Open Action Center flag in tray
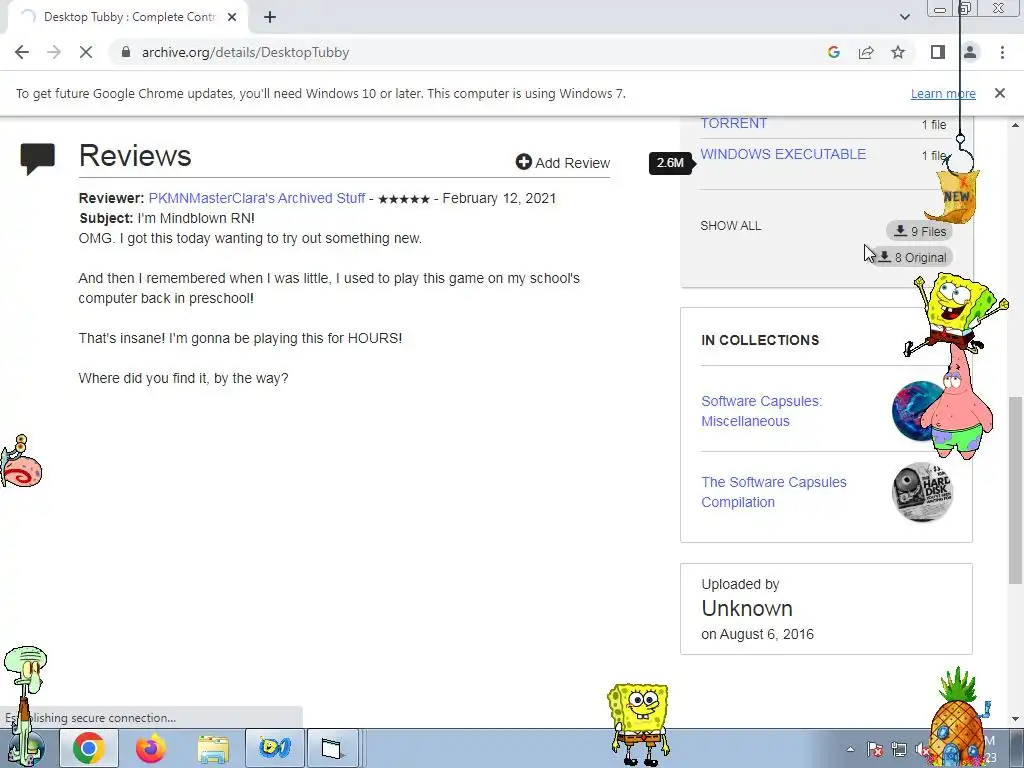 (874, 749)
